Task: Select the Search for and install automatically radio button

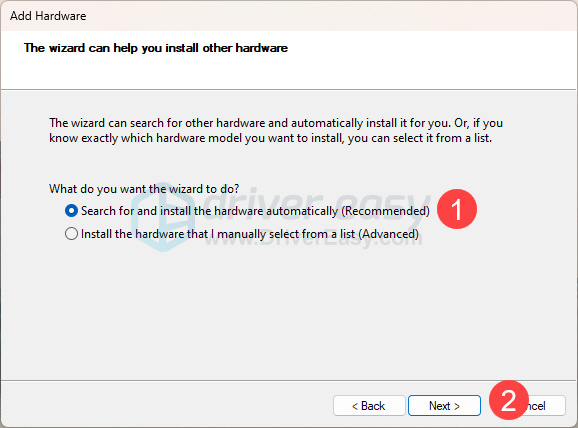Action: (x=71, y=211)
